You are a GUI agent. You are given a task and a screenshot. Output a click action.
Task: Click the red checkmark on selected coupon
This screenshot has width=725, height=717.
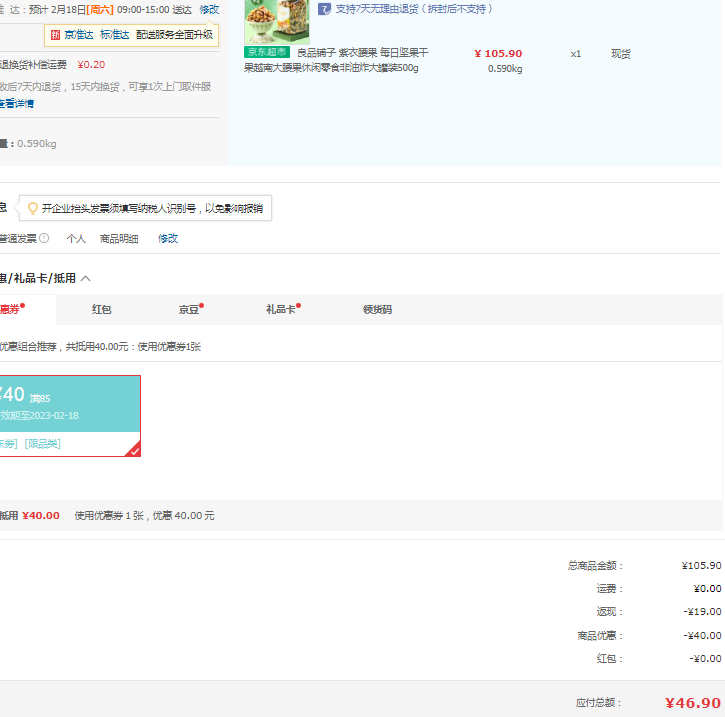point(134,450)
